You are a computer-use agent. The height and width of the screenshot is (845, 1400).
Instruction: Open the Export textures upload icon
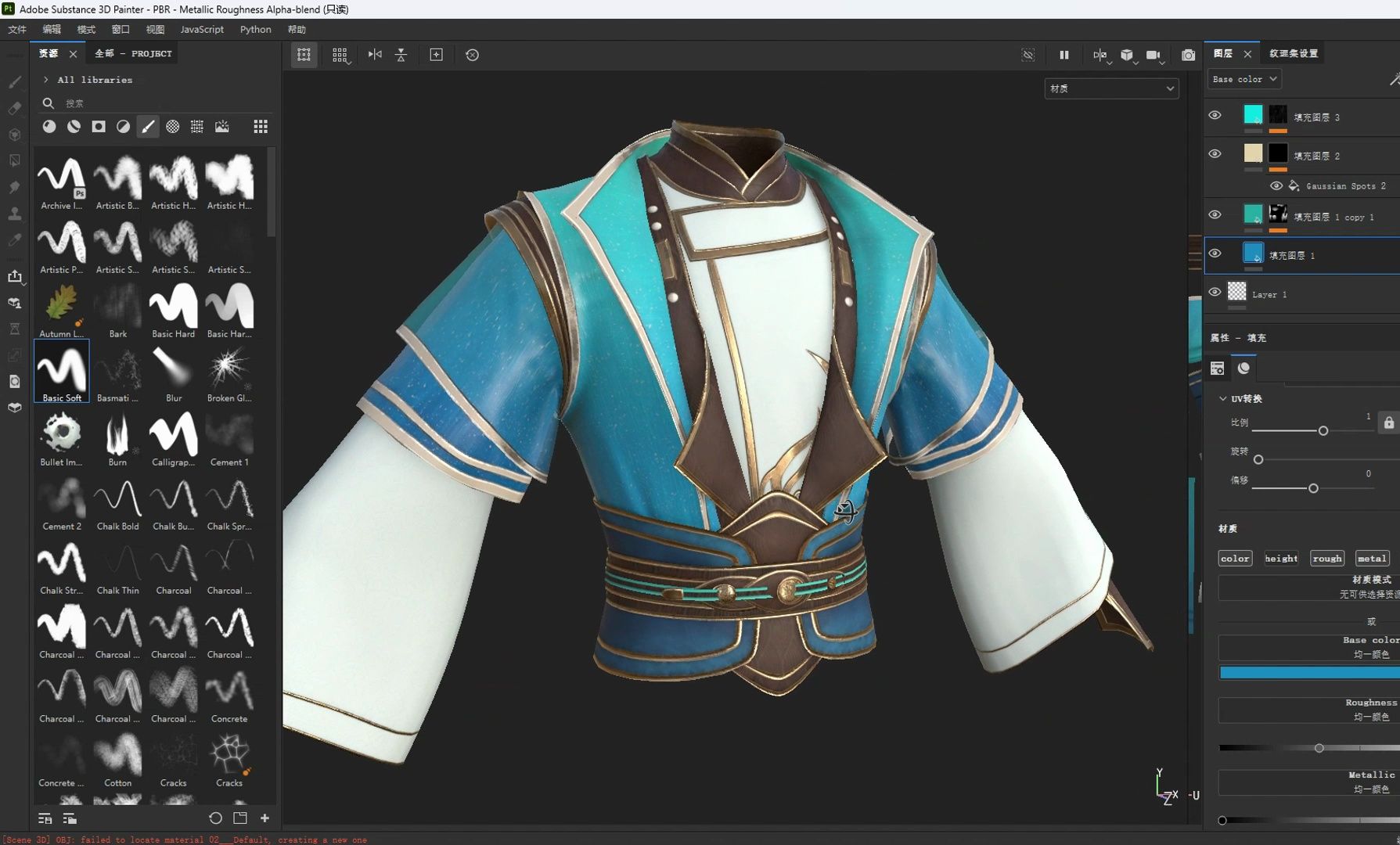14,275
